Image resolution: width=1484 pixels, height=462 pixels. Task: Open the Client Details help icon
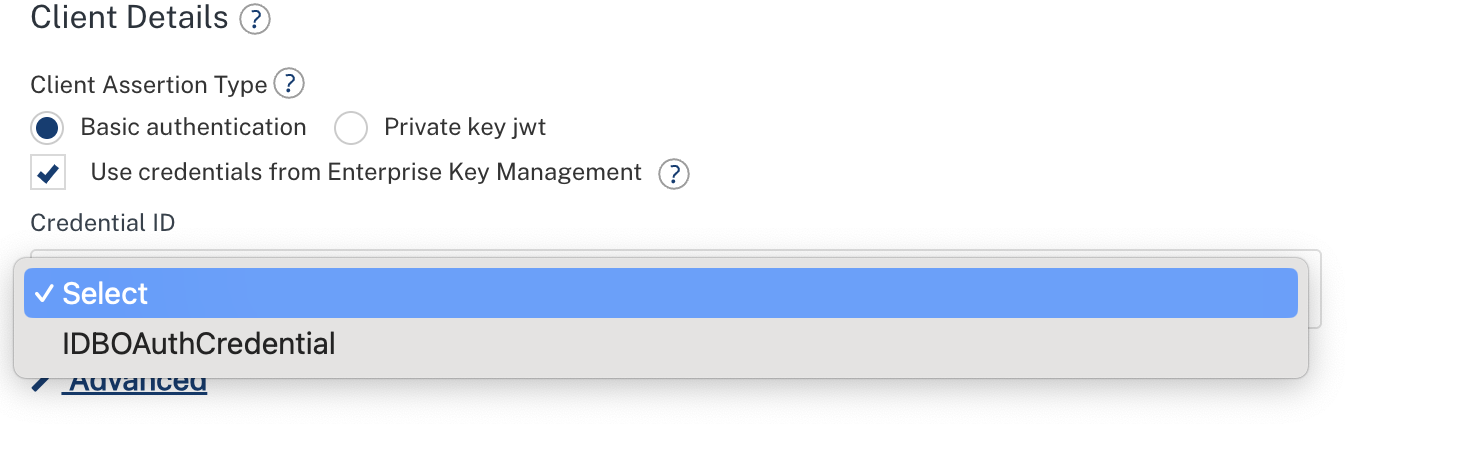[x=255, y=19]
